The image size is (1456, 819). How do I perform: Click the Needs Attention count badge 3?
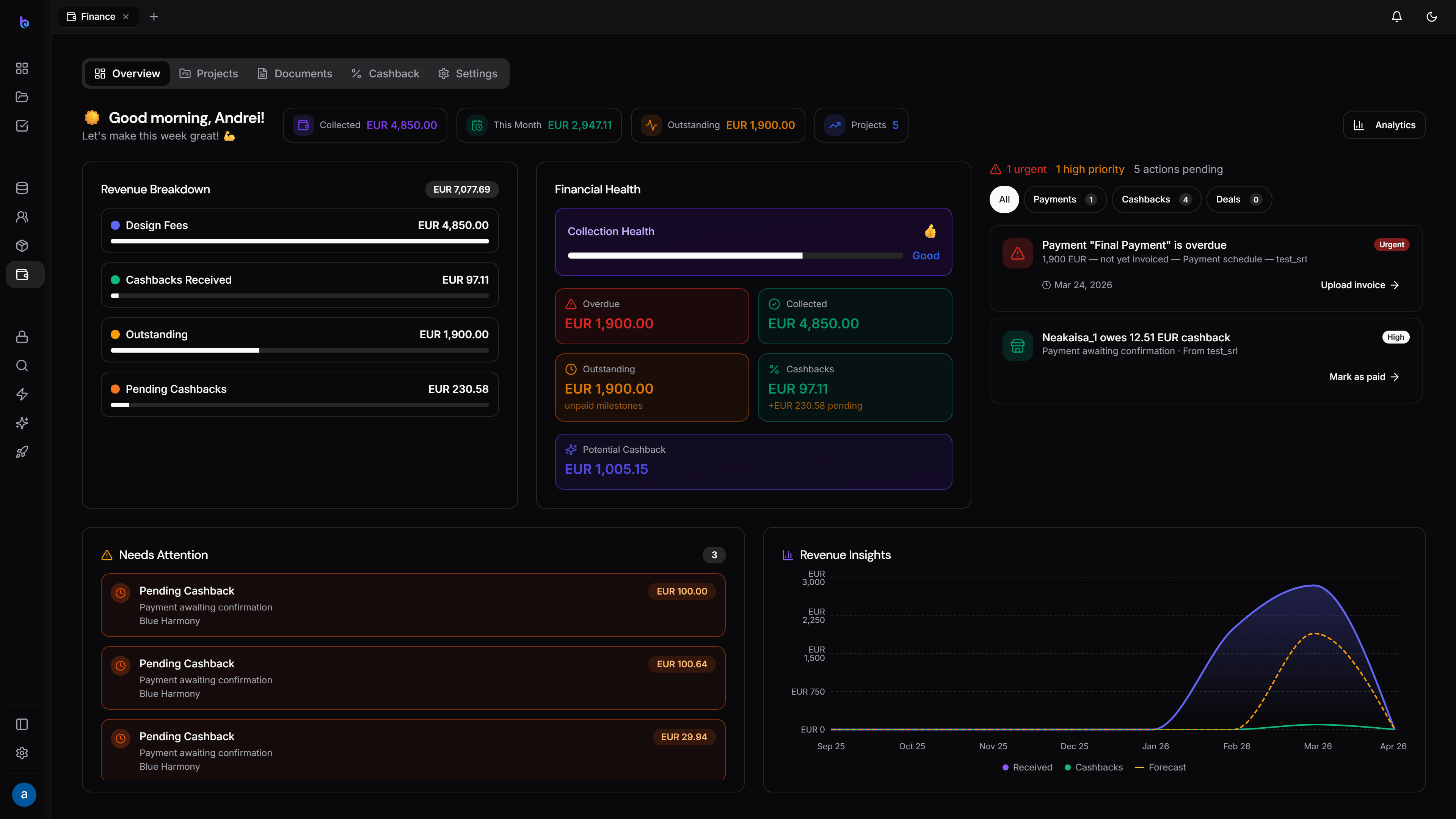pos(714,555)
